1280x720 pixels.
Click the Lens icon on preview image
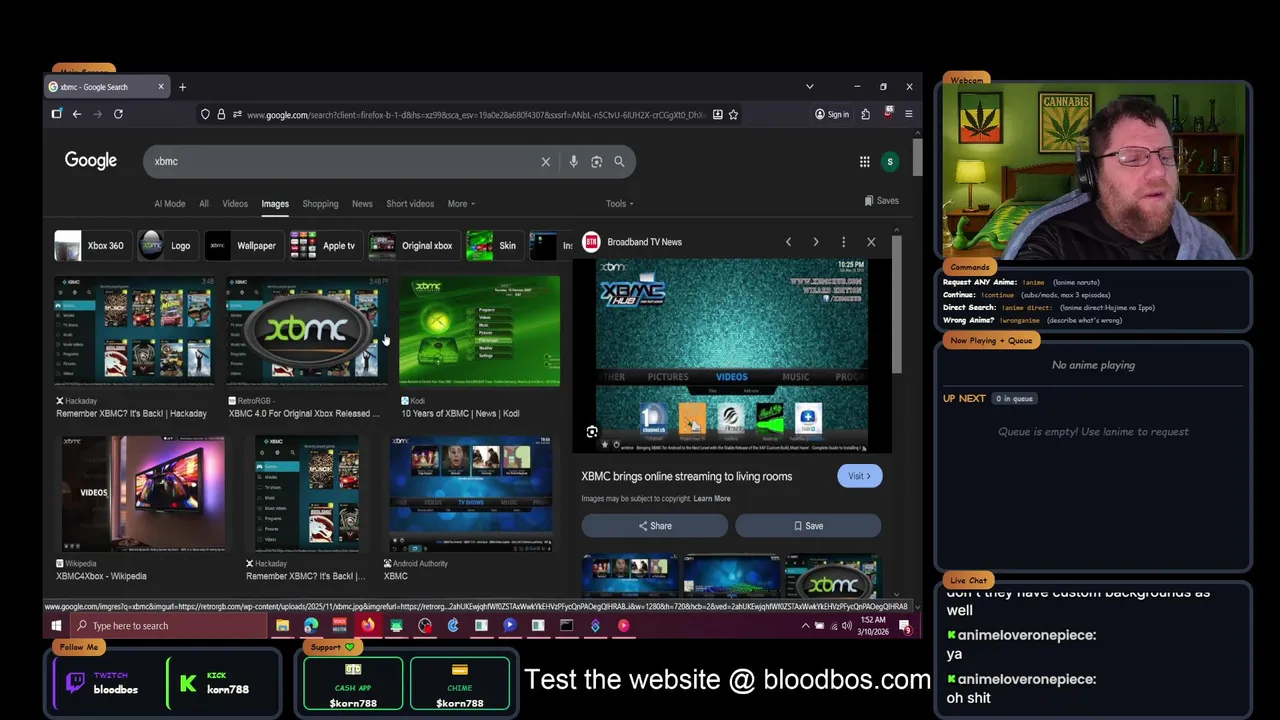(x=592, y=432)
